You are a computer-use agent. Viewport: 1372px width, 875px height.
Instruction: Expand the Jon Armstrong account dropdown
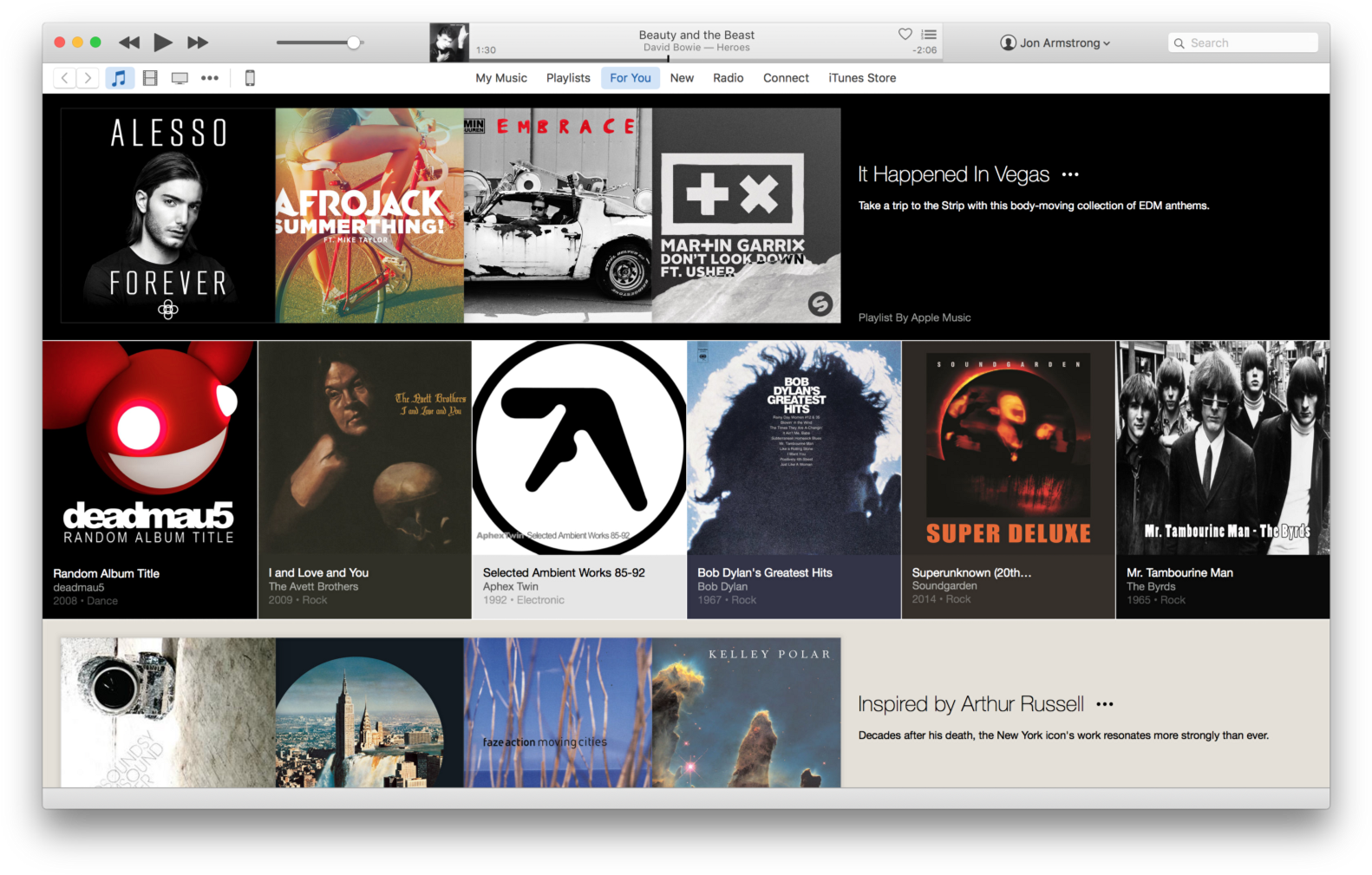(1055, 42)
